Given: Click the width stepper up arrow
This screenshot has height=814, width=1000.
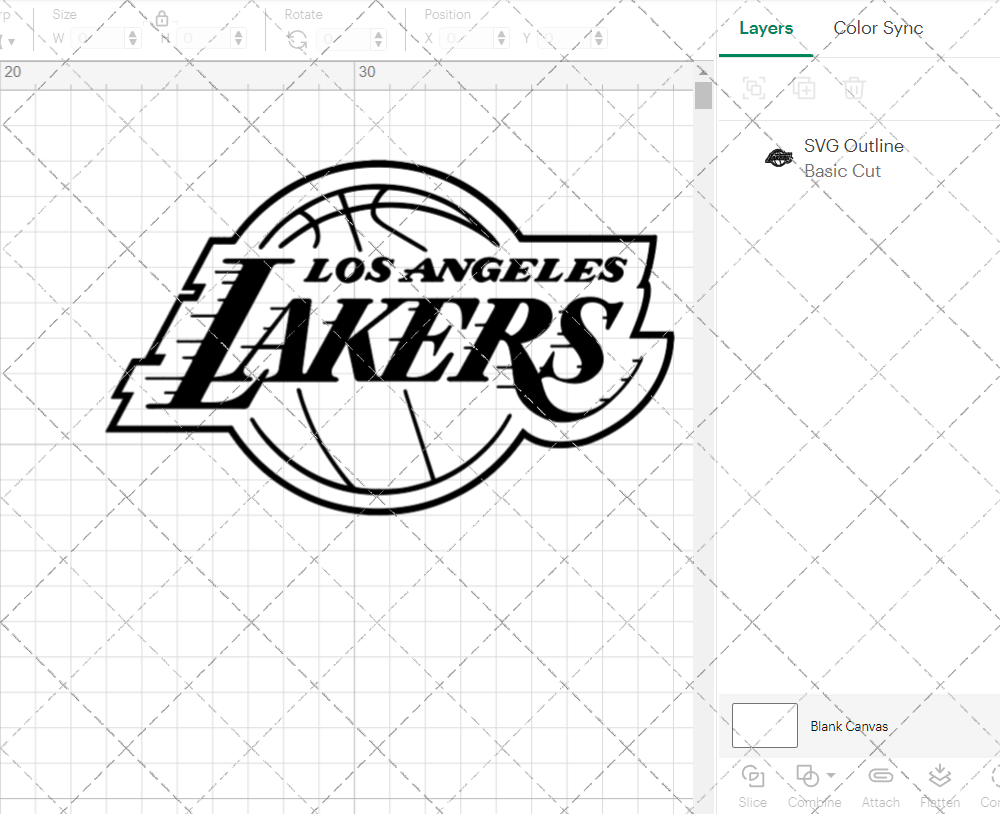Looking at the screenshot, I should coord(131,32).
